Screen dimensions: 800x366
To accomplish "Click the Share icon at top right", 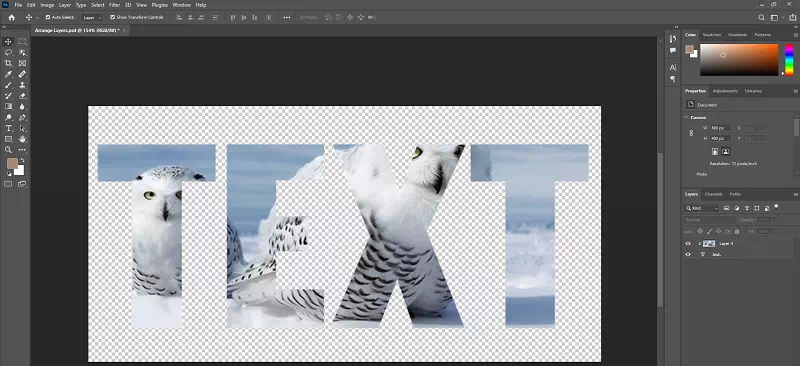I will pyautogui.click(x=792, y=17).
